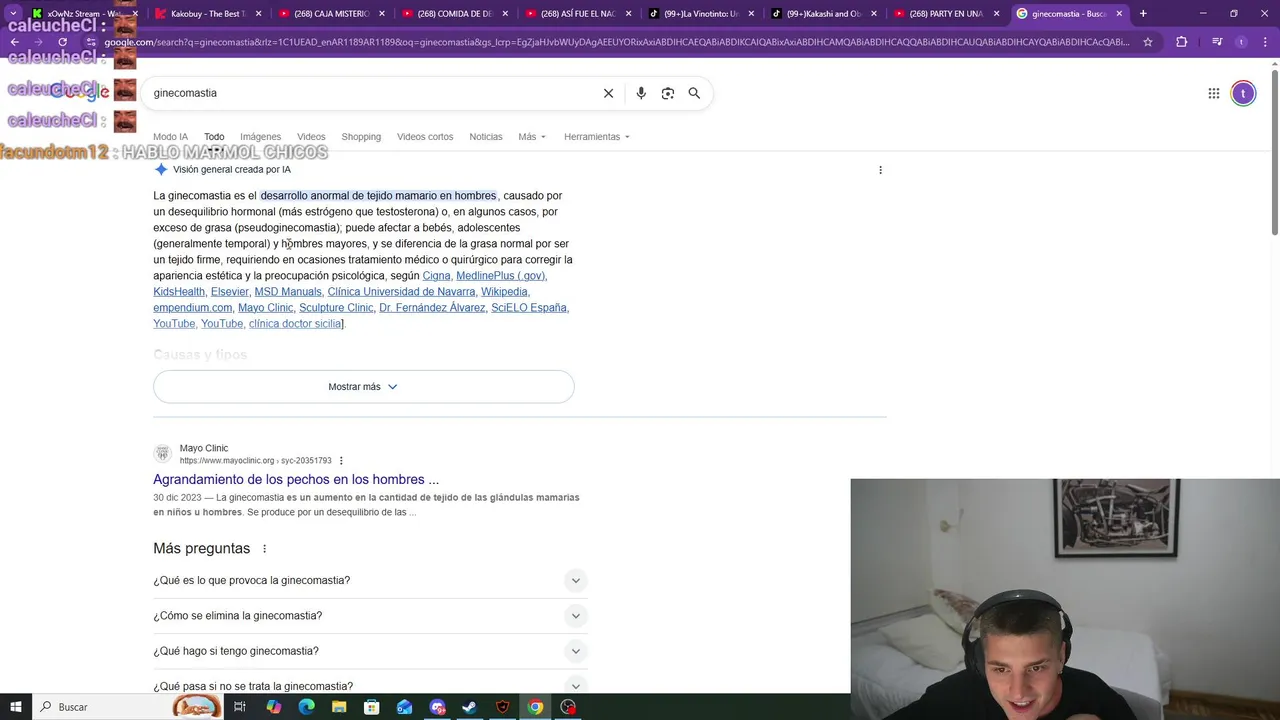Open the Sculpture Clinic source link

[x=336, y=308]
